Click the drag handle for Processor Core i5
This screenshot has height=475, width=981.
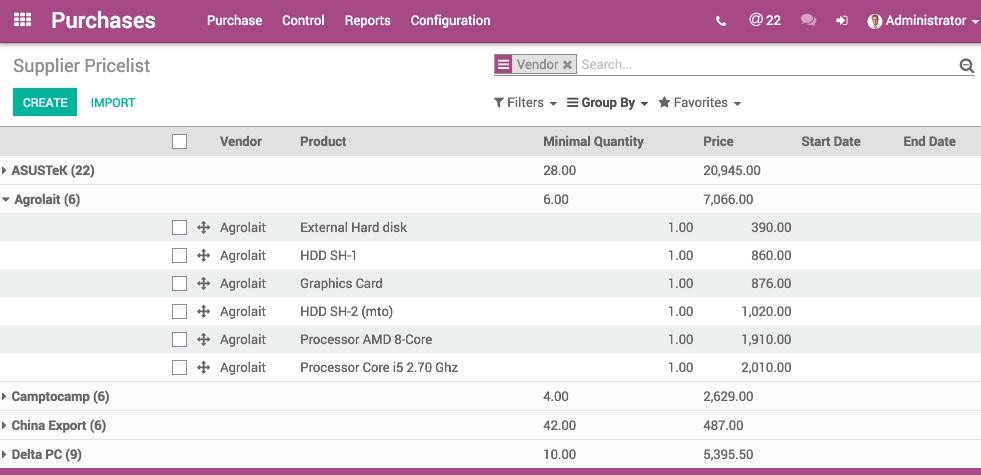click(x=203, y=368)
